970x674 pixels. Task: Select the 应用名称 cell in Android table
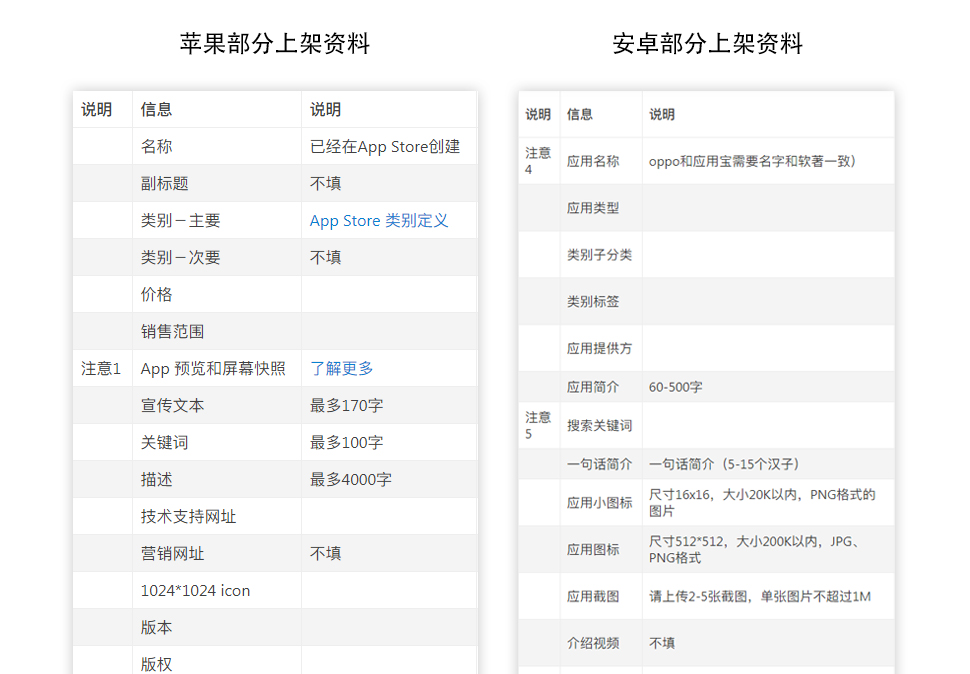click(x=593, y=161)
